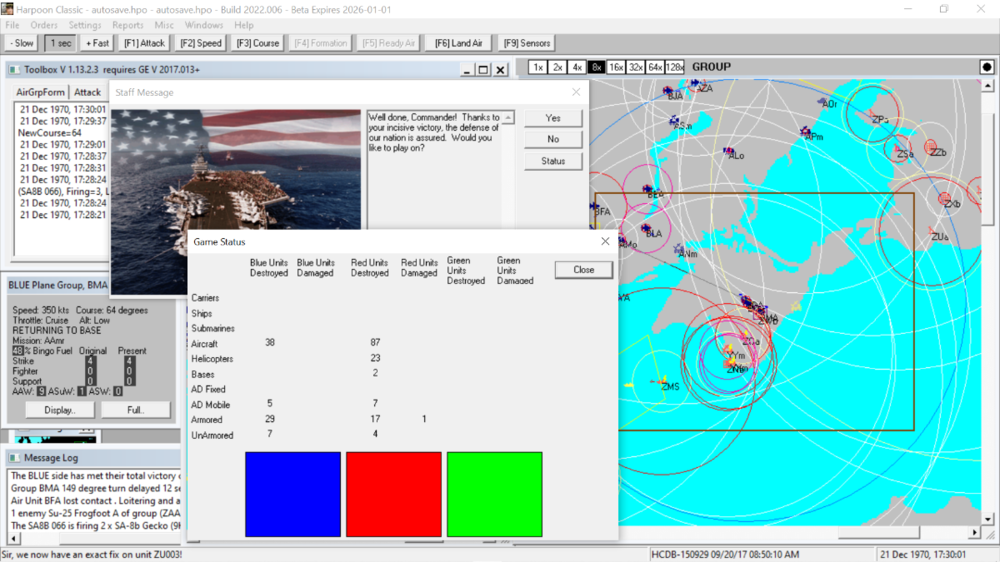This screenshot has height=562, width=1000.
Task: Click the Close button in Game Status
Action: click(584, 270)
